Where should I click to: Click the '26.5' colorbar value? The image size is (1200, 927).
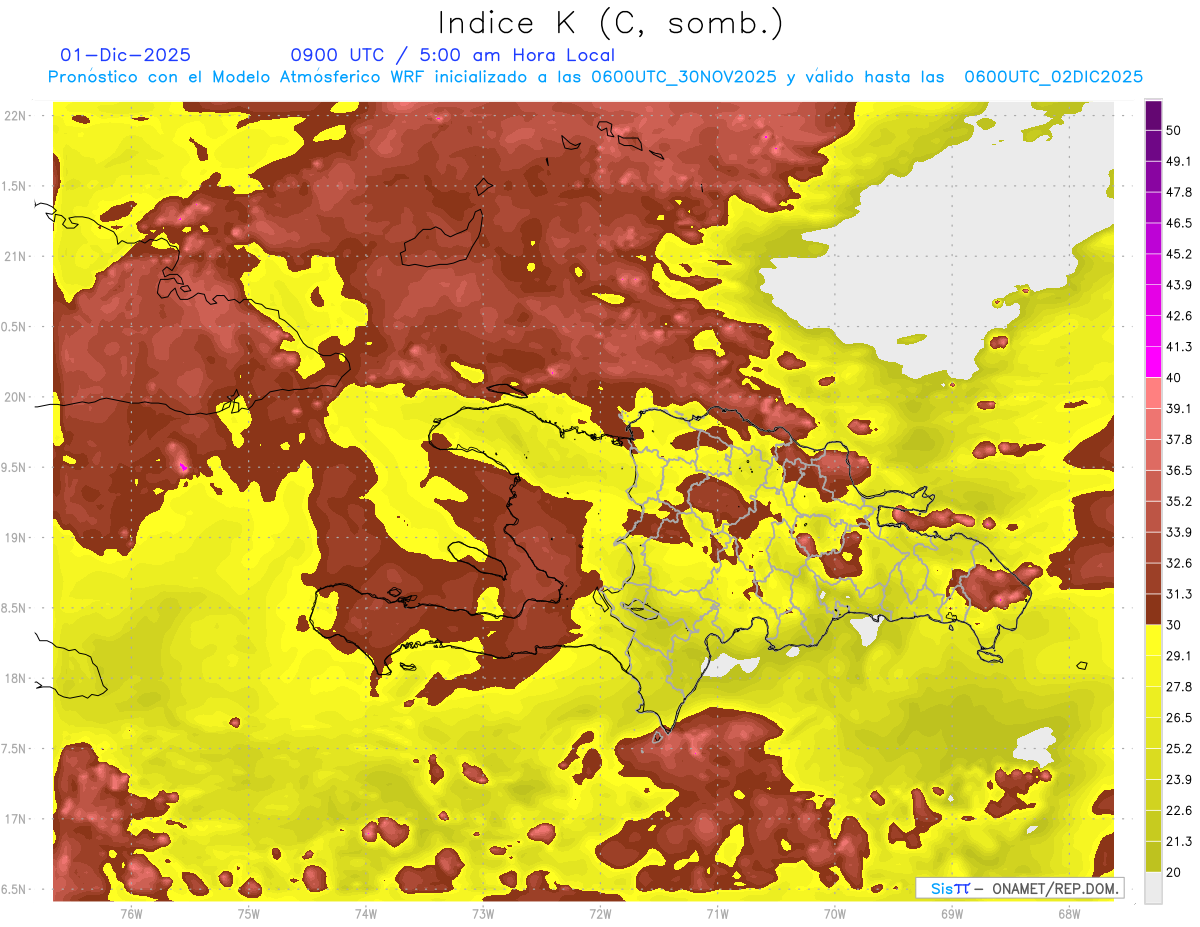pyautogui.click(x=1179, y=718)
